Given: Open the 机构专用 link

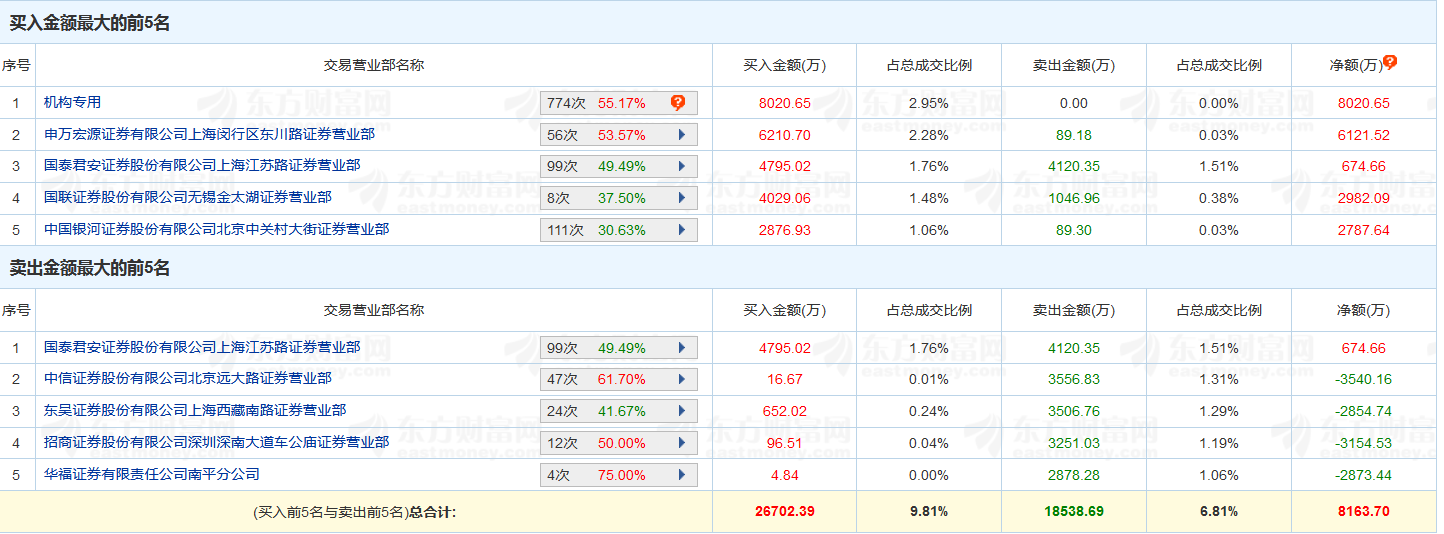Looking at the screenshot, I should click(x=72, y=102).
